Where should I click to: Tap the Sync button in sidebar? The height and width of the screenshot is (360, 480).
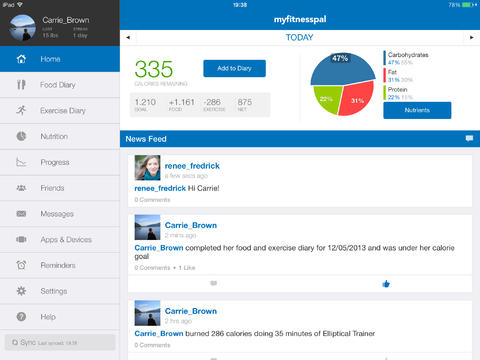[x=60, y=343]
